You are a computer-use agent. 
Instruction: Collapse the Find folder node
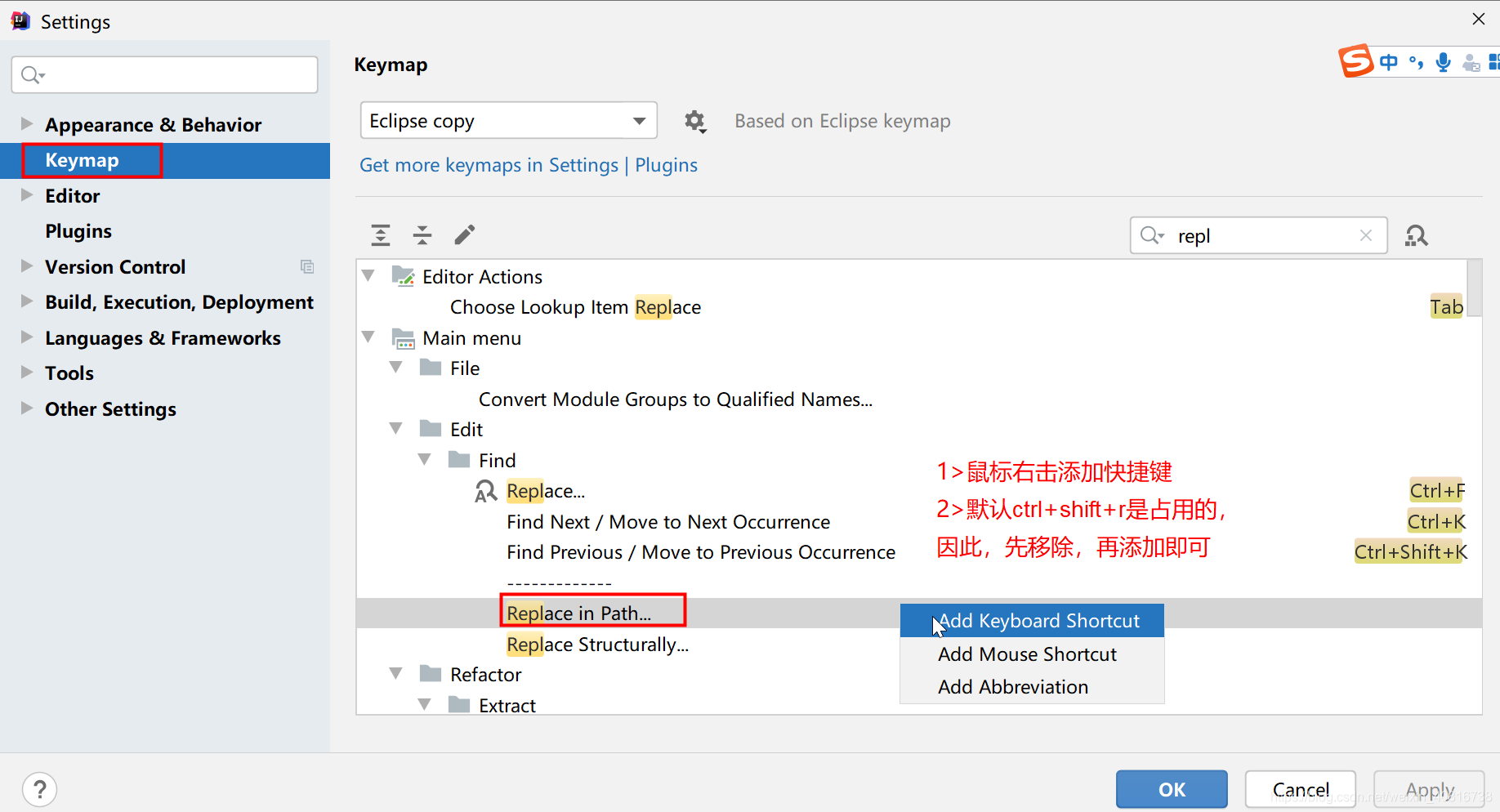pos(425,460)
